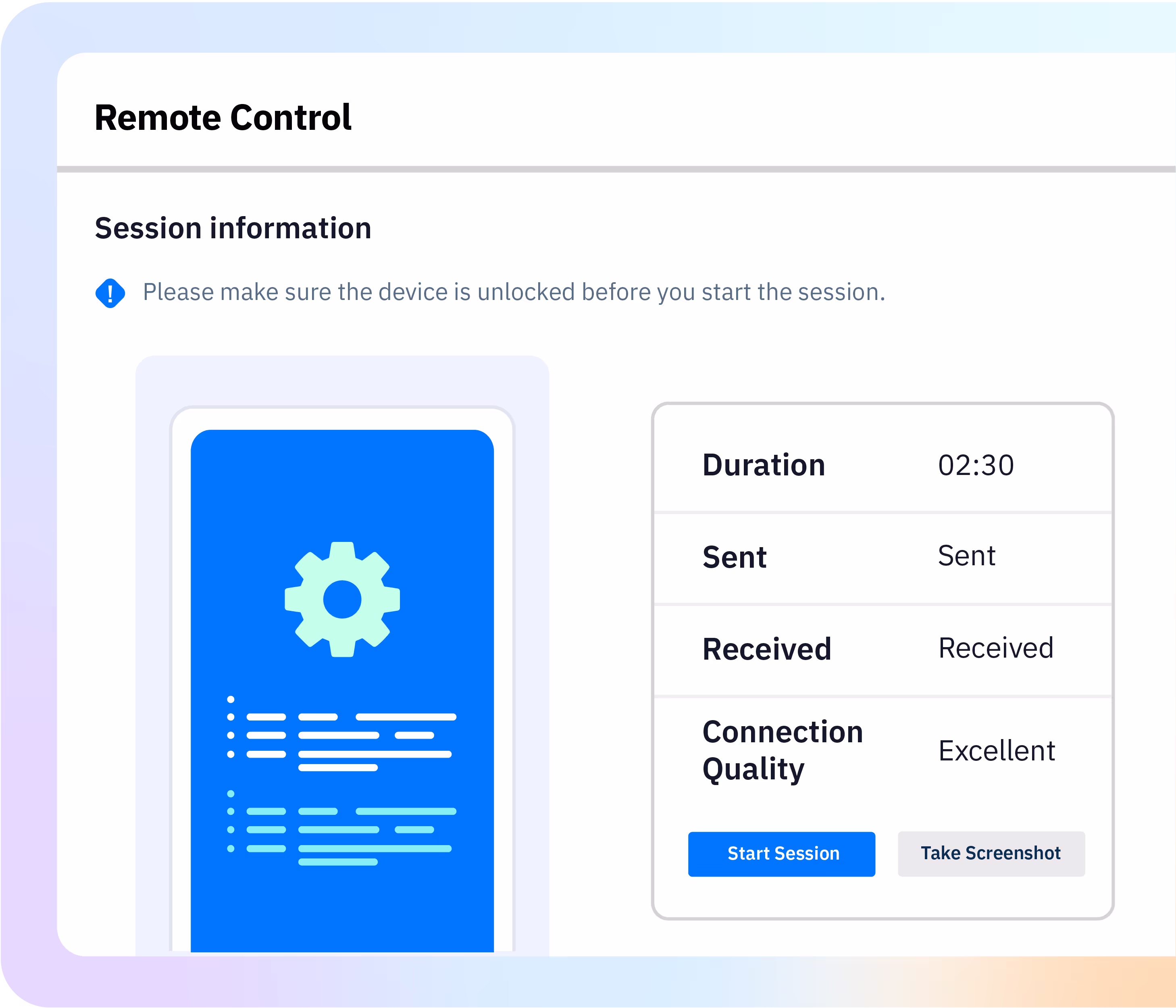Select the bold Received label

click(767, 649)
